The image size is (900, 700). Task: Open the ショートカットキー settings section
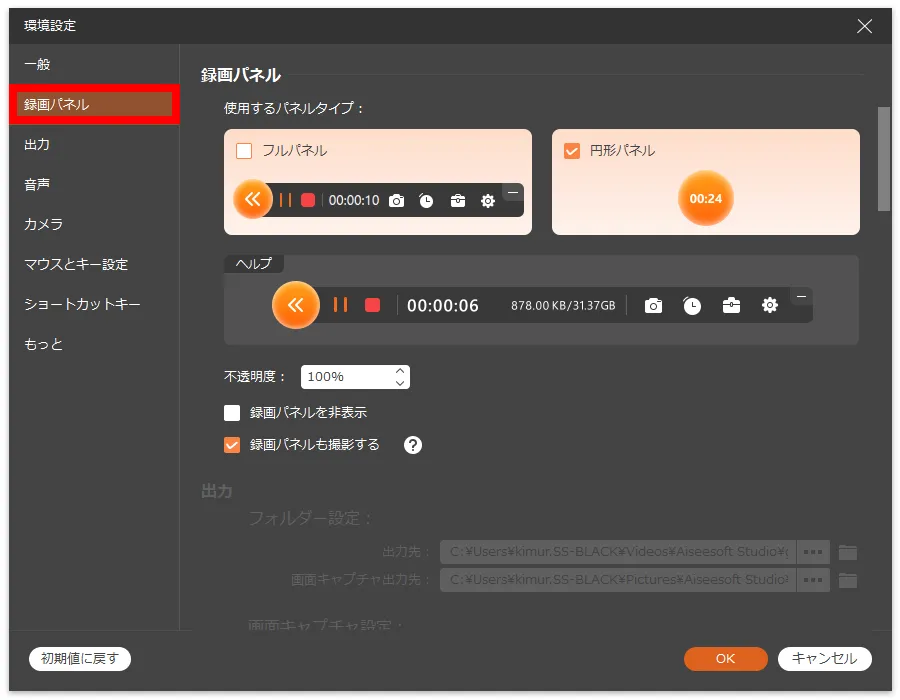[82, 304]
